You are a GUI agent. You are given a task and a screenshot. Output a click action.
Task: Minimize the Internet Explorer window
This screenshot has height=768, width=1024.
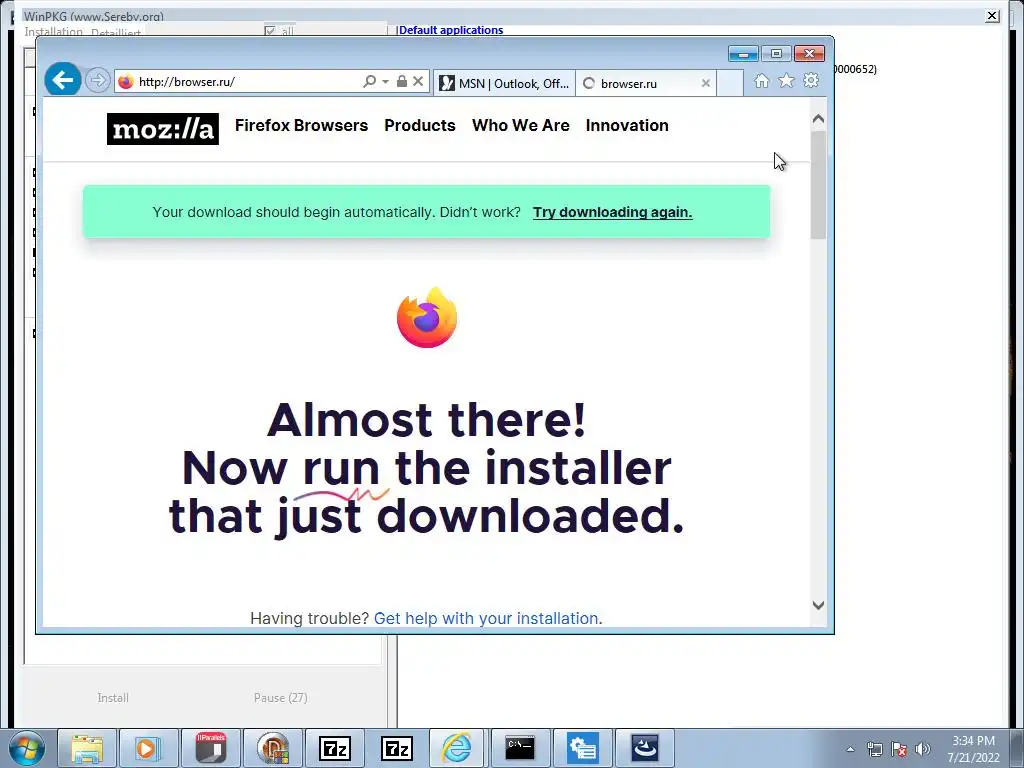743,54
